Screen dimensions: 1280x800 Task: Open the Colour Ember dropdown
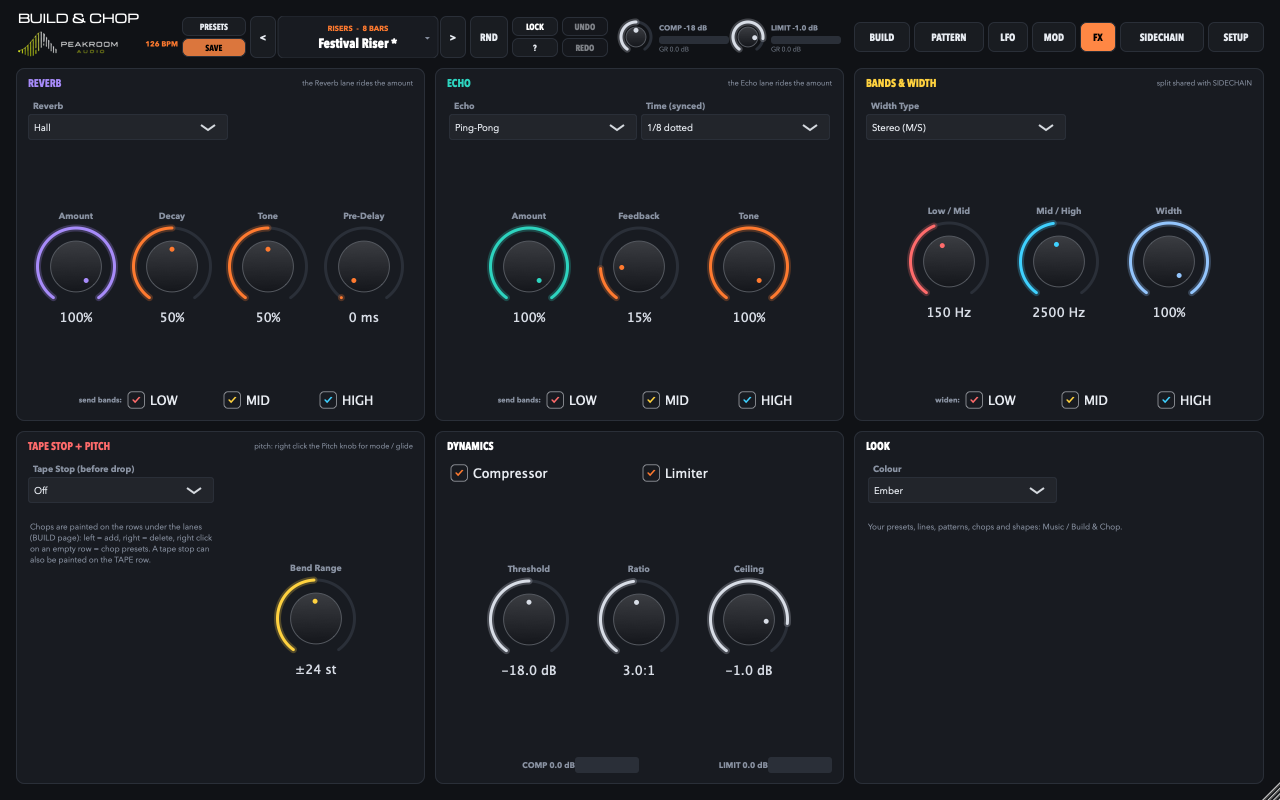click(962, 490)
